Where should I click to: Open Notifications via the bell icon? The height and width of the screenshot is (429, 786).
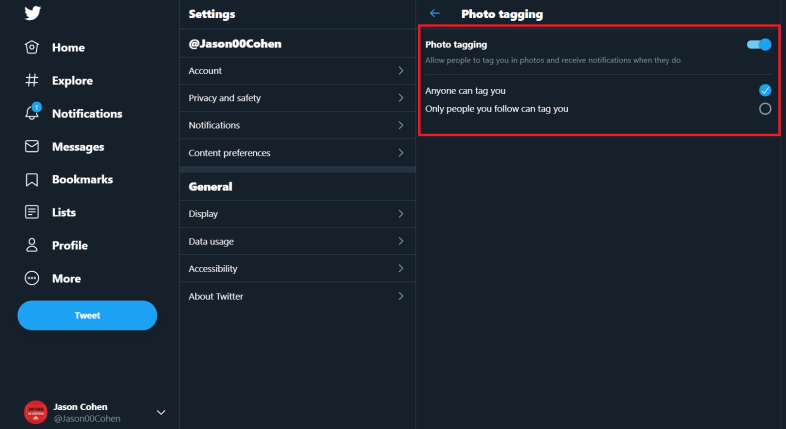pyautogui.click(x=32, y=112)
